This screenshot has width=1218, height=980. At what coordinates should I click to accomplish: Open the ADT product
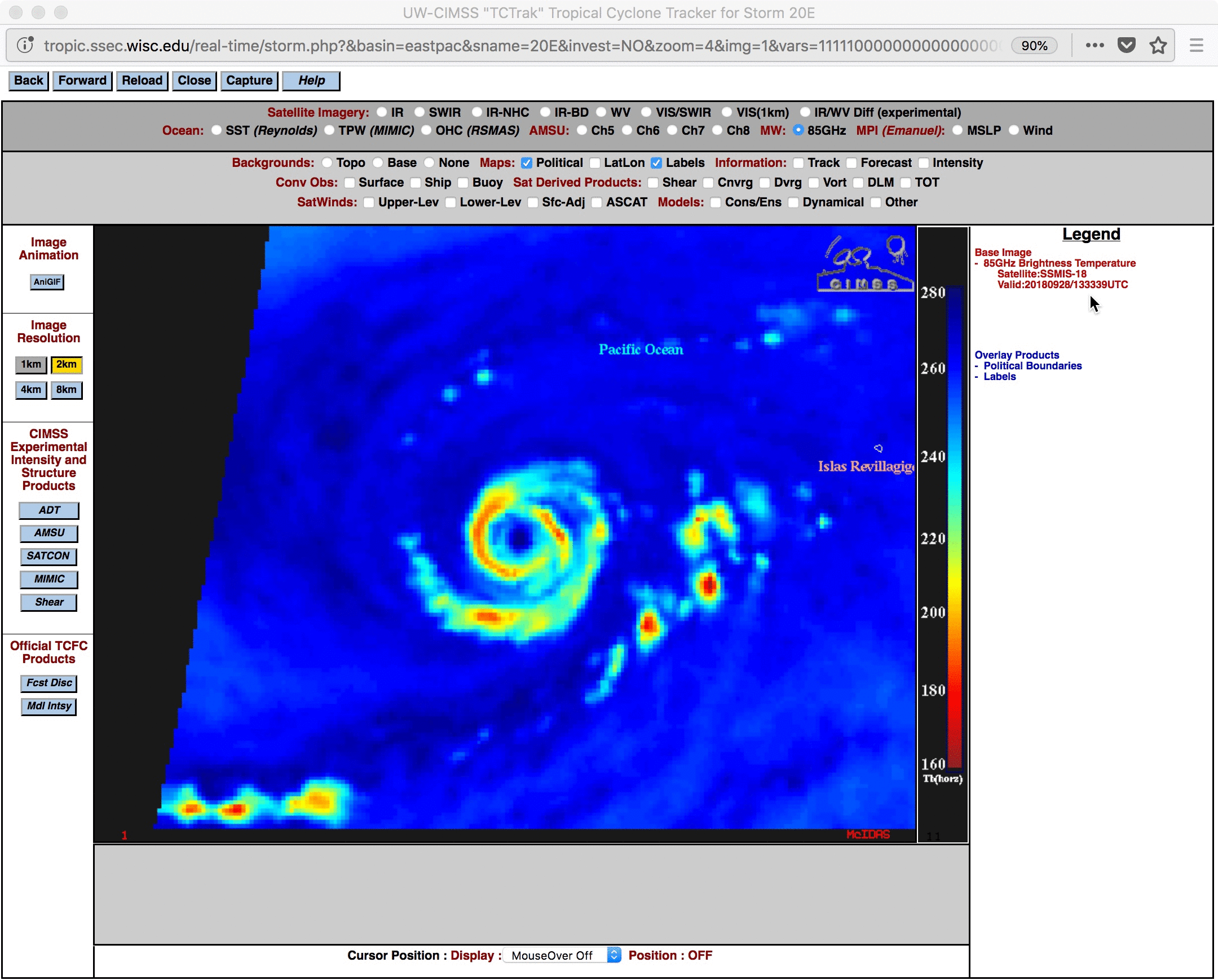pyautogui.click(x=49, y=511)
